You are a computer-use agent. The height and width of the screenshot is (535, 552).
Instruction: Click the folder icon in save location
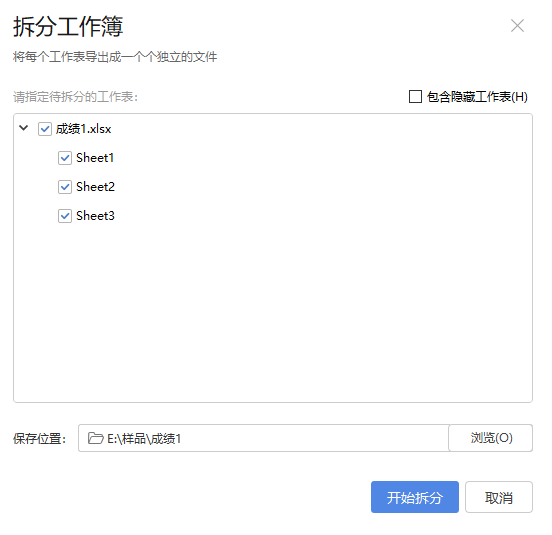point(95,438)
